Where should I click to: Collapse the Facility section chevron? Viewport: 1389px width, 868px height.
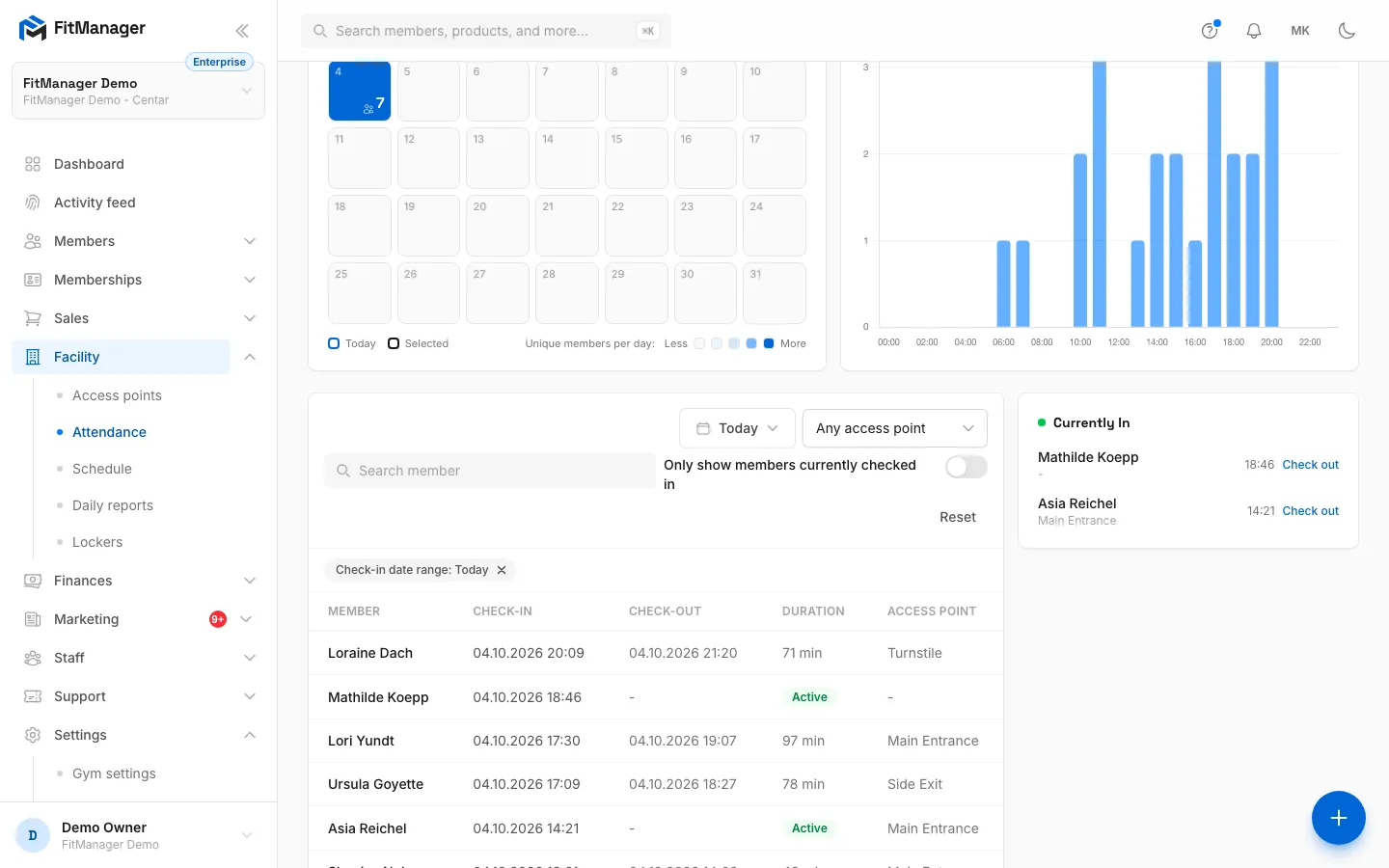coord(250,357)
